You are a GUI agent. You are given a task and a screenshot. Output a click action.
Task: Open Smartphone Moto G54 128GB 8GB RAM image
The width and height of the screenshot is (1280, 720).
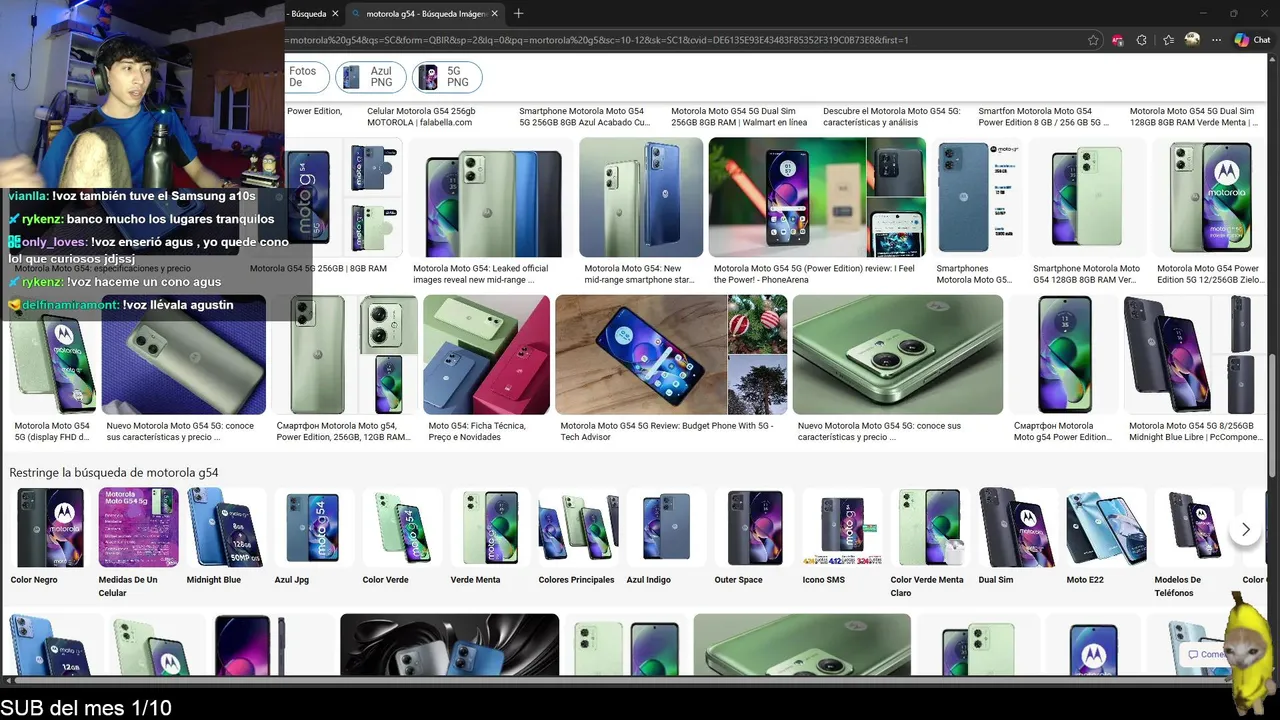coord(1087,197)
